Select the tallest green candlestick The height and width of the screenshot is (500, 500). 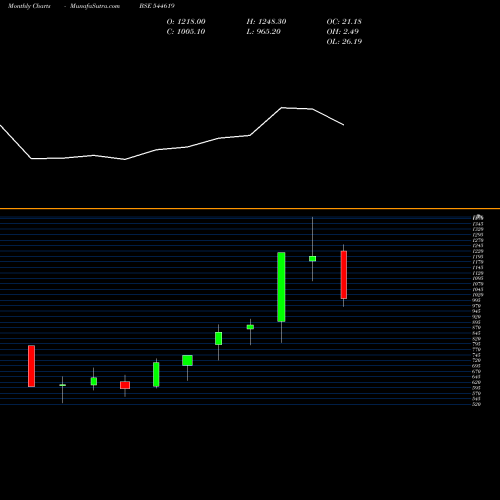click(x=281, y=287)
